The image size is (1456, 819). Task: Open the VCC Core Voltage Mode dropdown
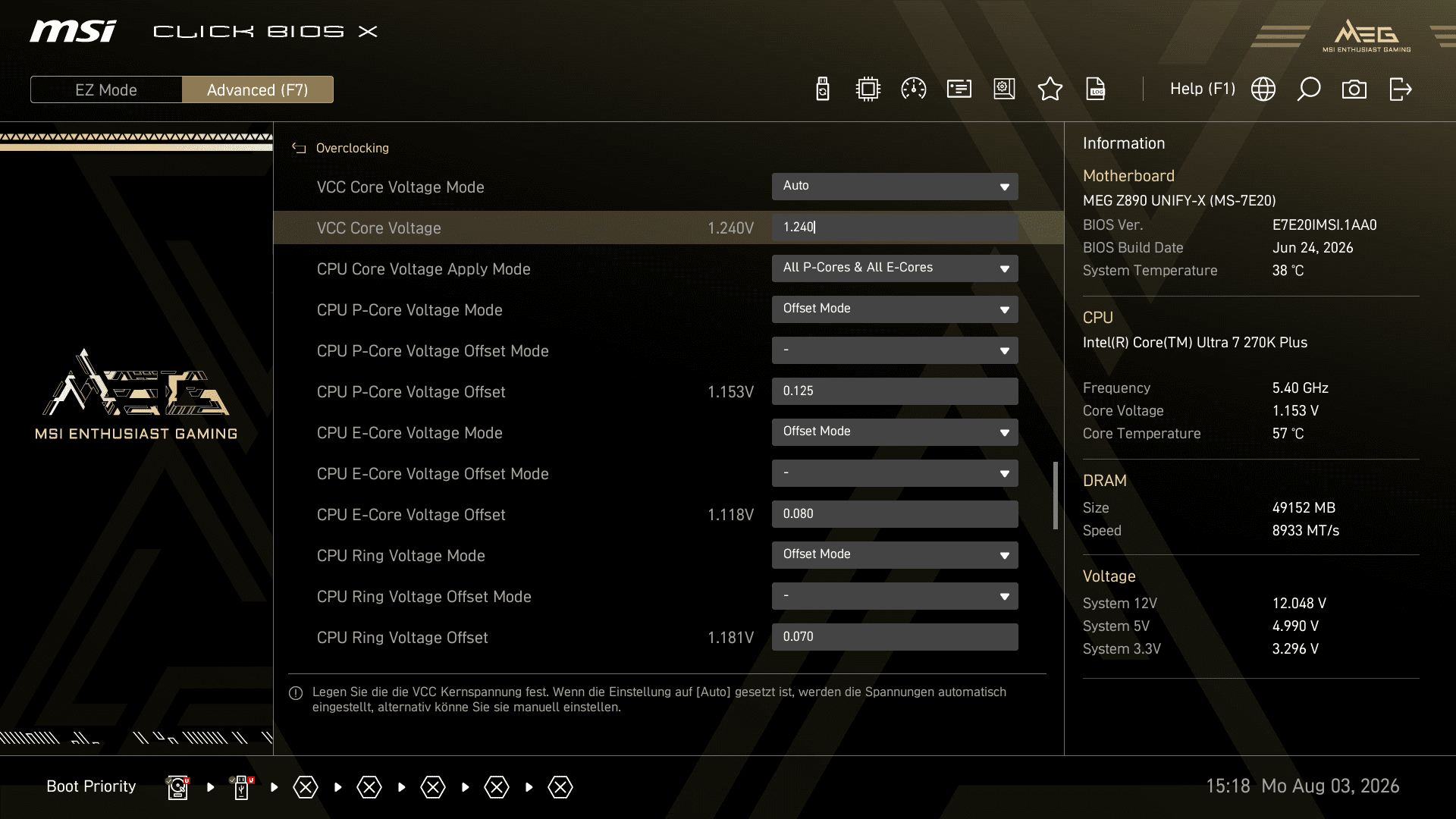click(x=895, y=187)
